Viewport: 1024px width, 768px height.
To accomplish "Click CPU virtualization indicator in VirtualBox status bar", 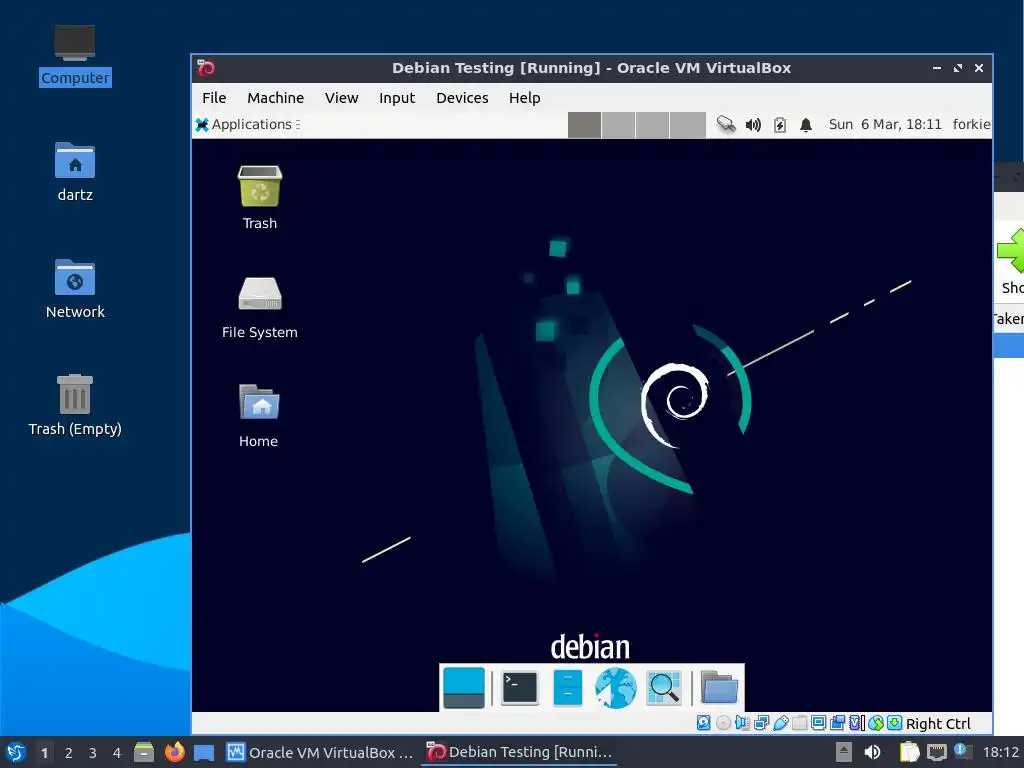I will click(857, 723).
